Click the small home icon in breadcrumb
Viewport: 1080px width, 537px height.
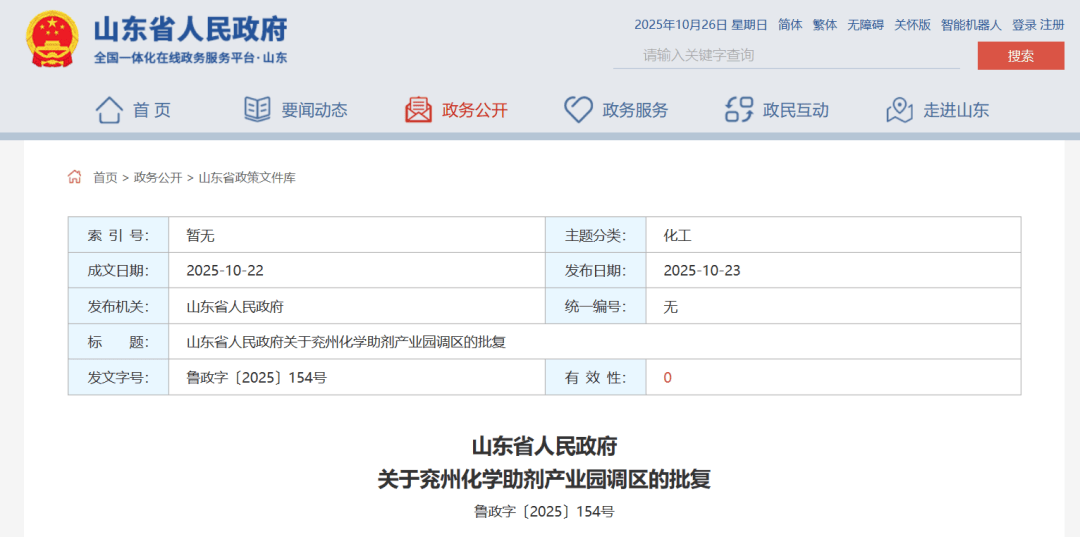(x=75, y=177)
